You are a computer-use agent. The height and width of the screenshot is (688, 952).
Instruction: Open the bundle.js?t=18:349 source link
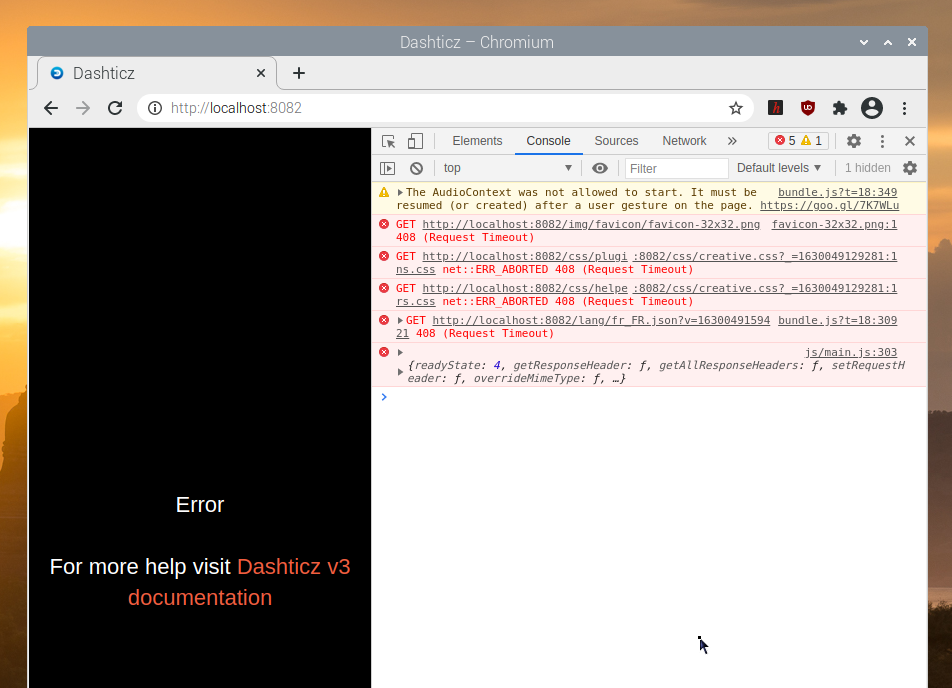click(x=837, y=192)
